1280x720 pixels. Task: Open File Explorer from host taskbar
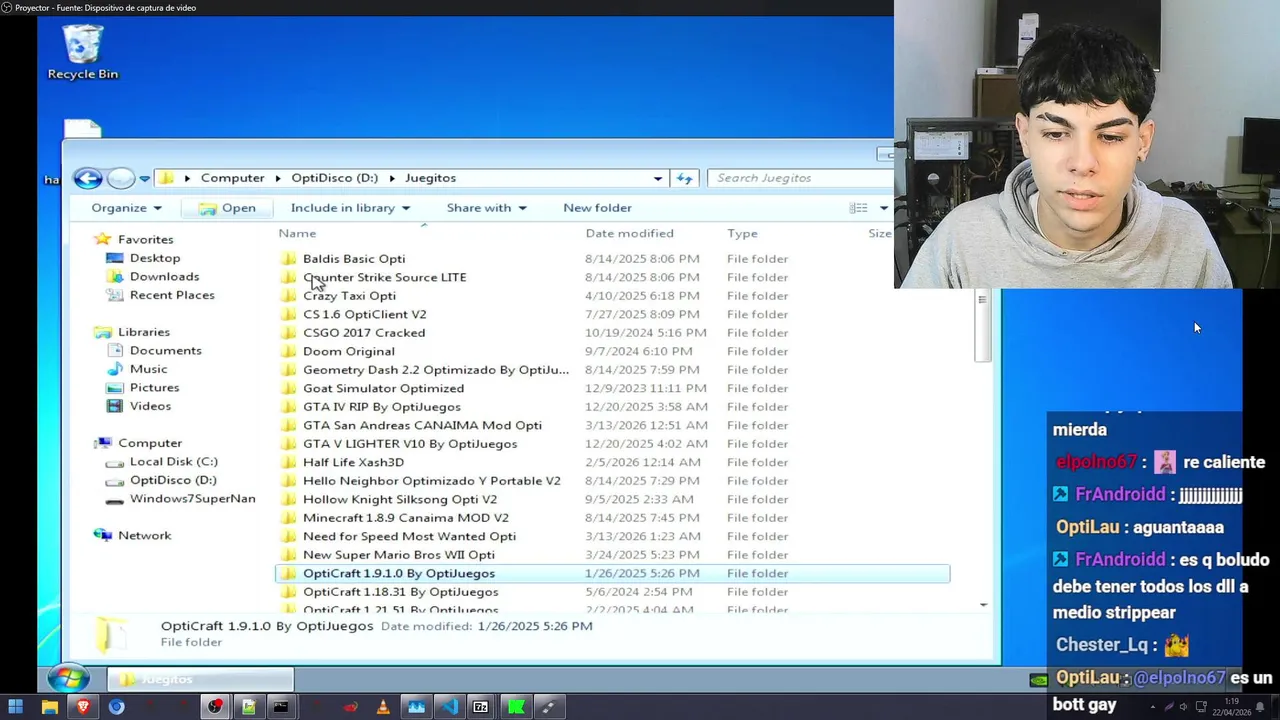(50, 707)
